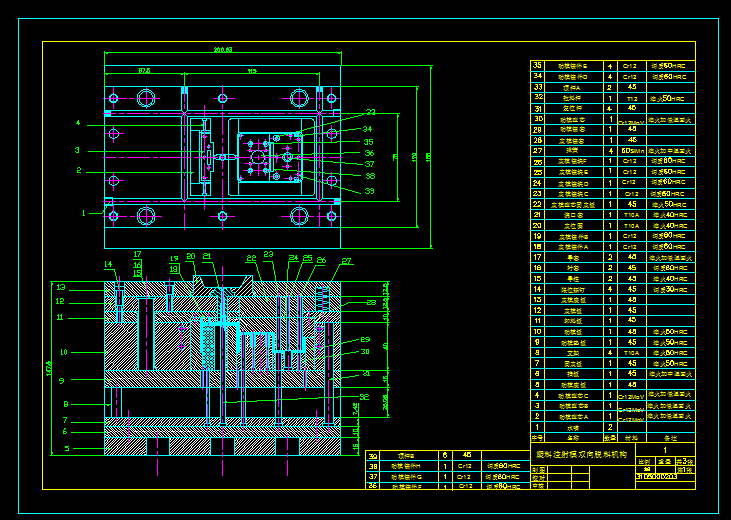Click row number 39 in the lower table extension
The width and height of the screenshot is (731, 520).
tap(372, 456)
